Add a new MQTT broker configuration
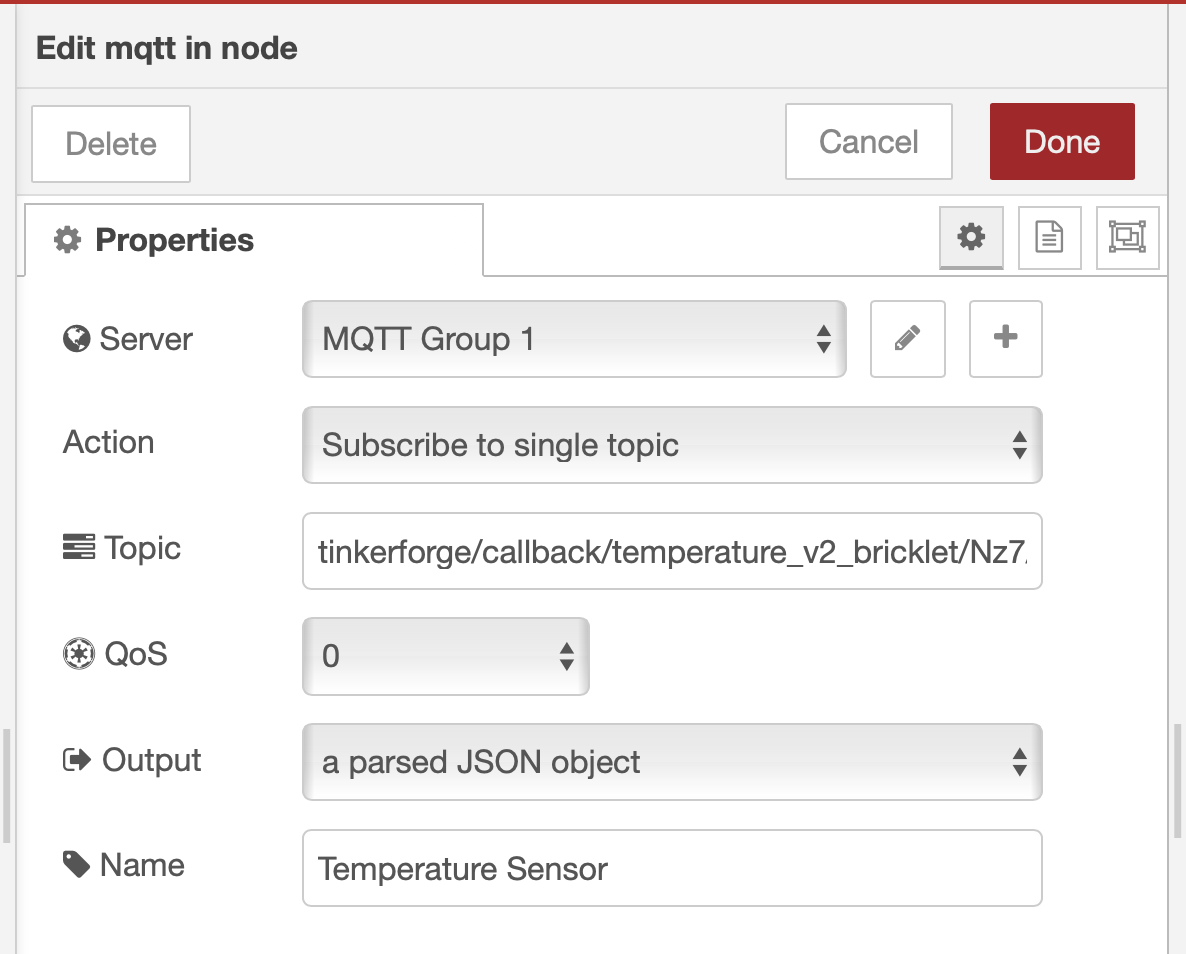Viewport: 1186px width, 954px height. 1005,339
